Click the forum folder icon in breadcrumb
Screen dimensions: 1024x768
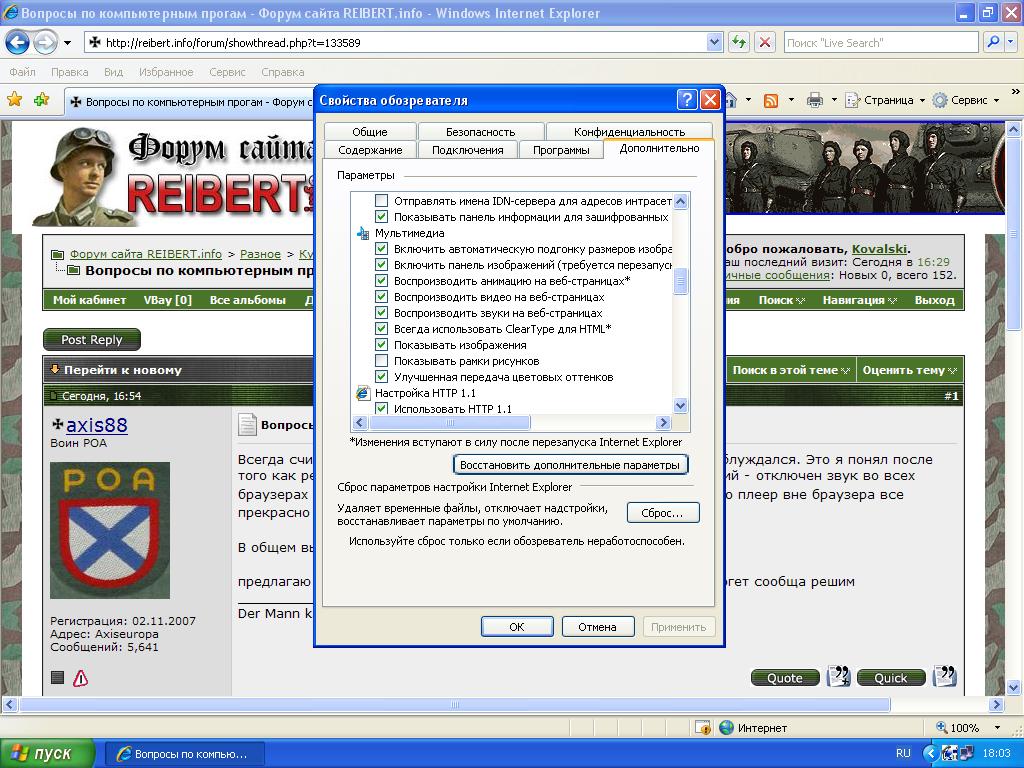pyautogui.click(x=57, y=254)
